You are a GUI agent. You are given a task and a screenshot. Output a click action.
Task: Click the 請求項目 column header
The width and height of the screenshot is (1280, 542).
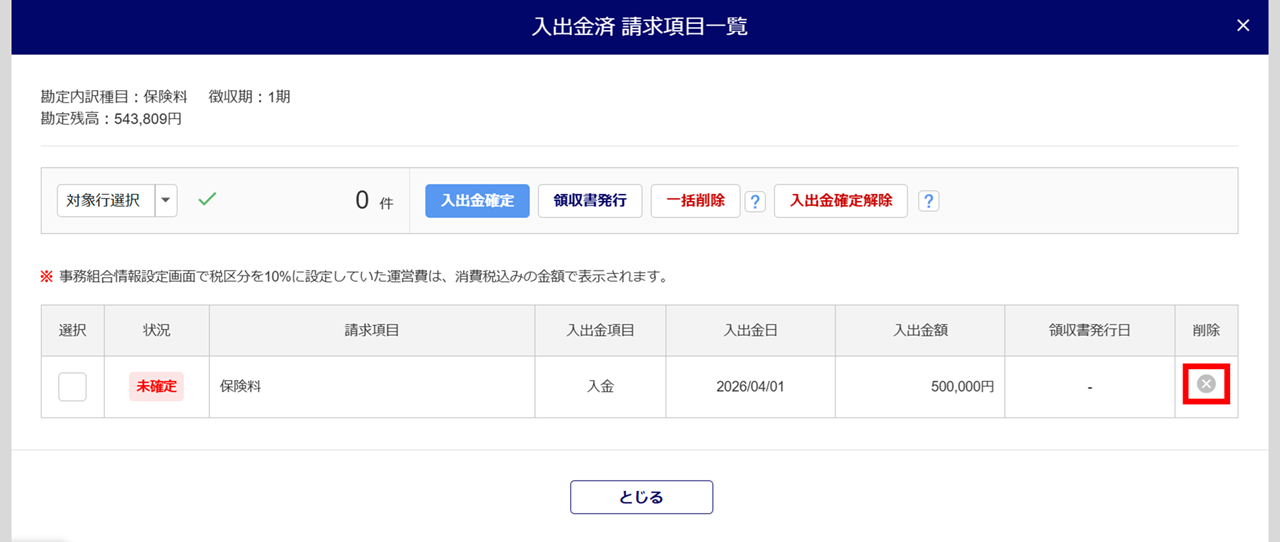click(x=372, y=330)
